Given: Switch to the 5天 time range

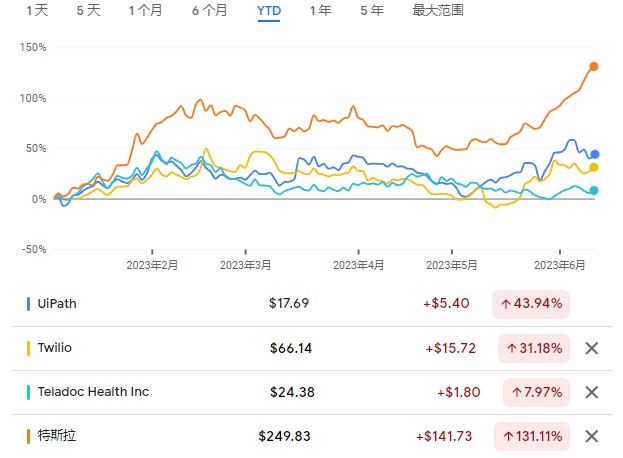Looking at the screenshot, I should tap(88, 10).
